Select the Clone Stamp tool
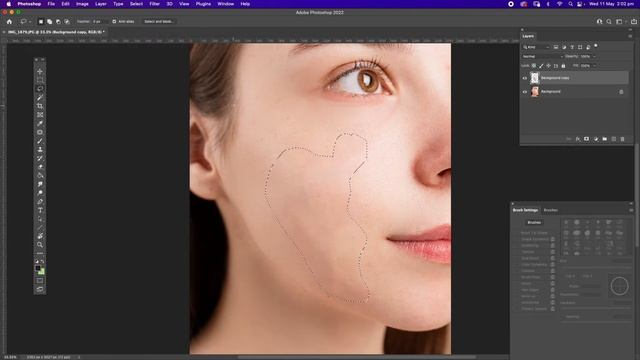Screen dimensions: 640x360 [x=40, y=149]
